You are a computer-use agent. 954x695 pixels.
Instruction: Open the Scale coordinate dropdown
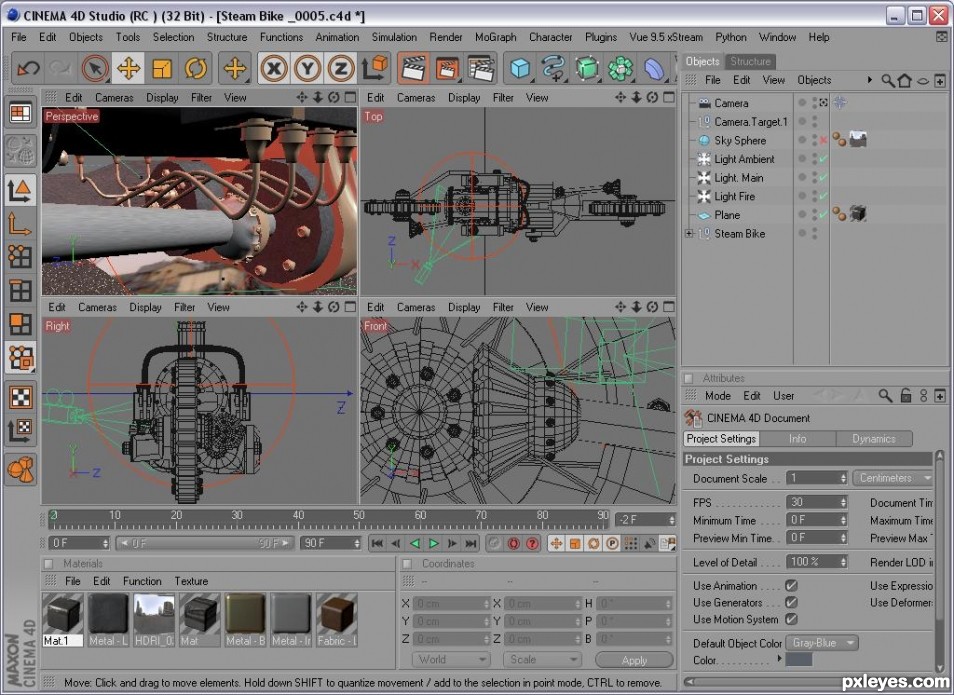pyautogui.click(x=541, y=660)
